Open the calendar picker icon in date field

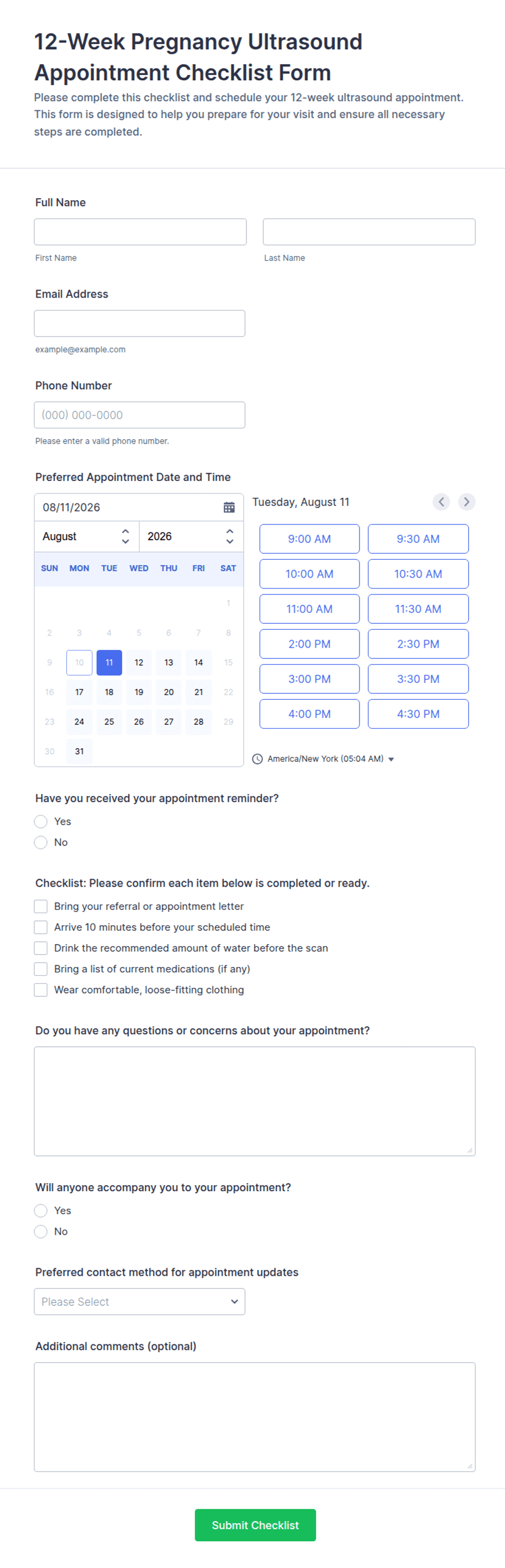(229, 507)
